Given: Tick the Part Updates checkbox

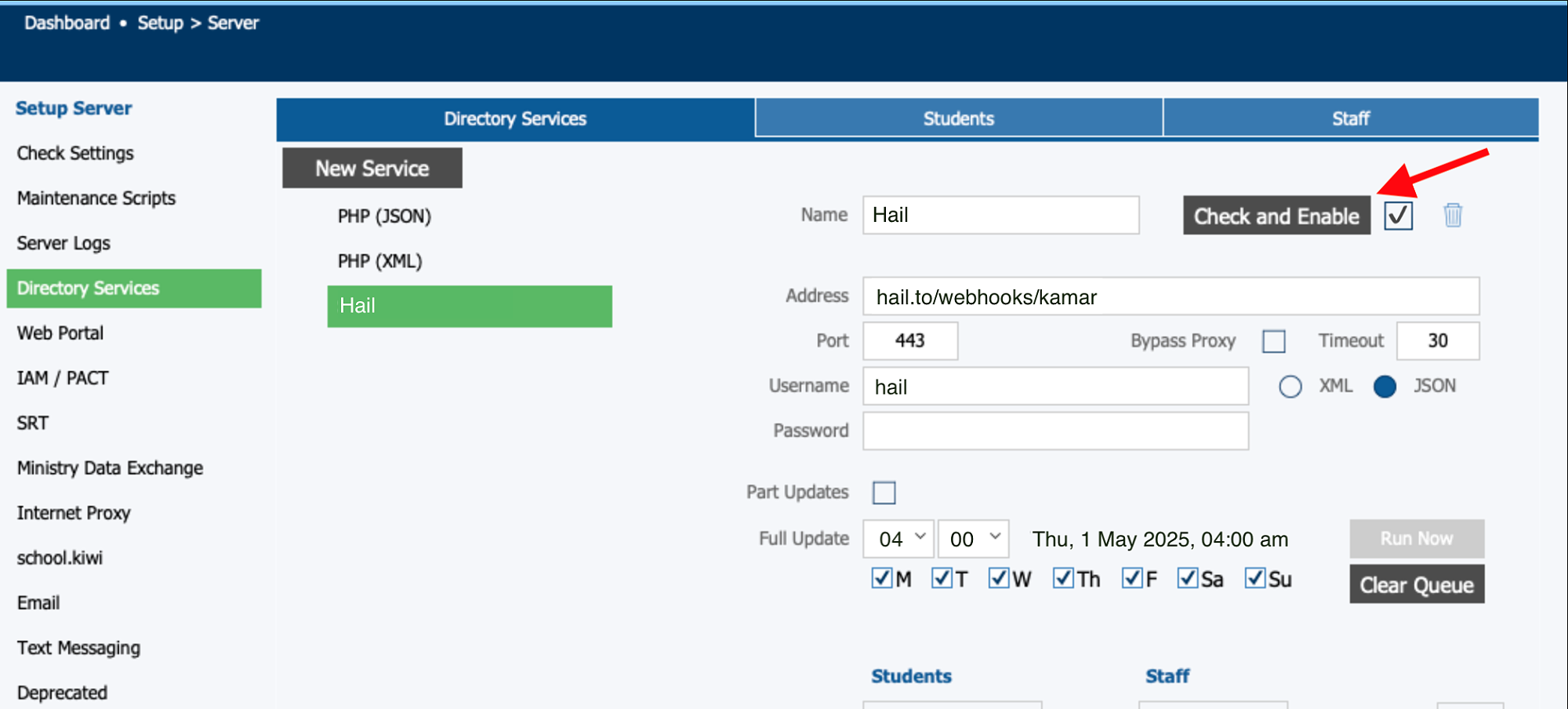Looking at the screenshot, I should pyautogui.click(x=884, y=493).
